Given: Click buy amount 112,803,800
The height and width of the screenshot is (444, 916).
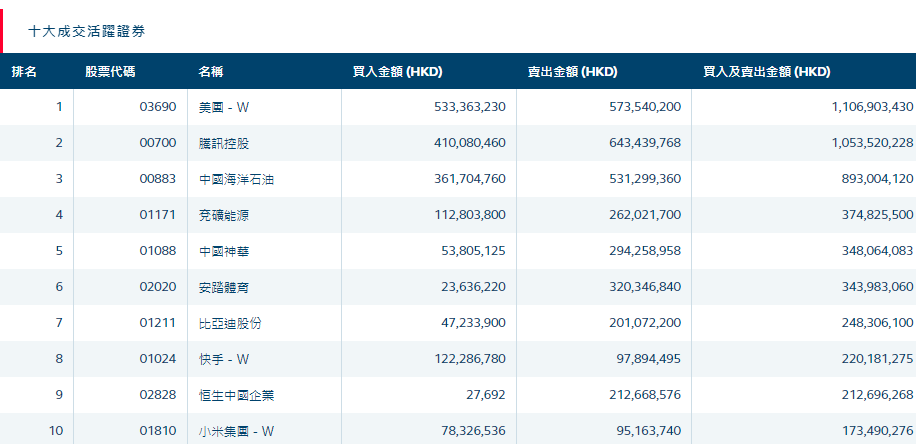Looking at the screenshot, I should point(470,215).
